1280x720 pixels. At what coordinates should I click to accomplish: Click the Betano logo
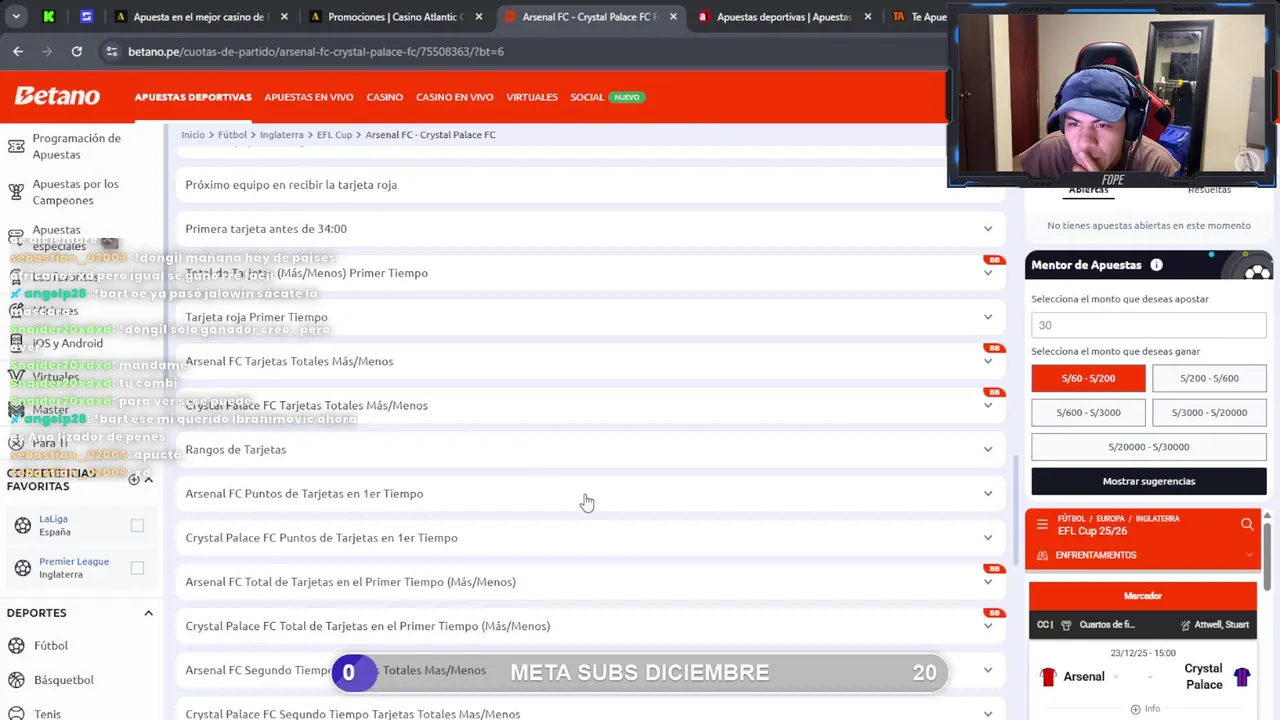click(57, 96)
